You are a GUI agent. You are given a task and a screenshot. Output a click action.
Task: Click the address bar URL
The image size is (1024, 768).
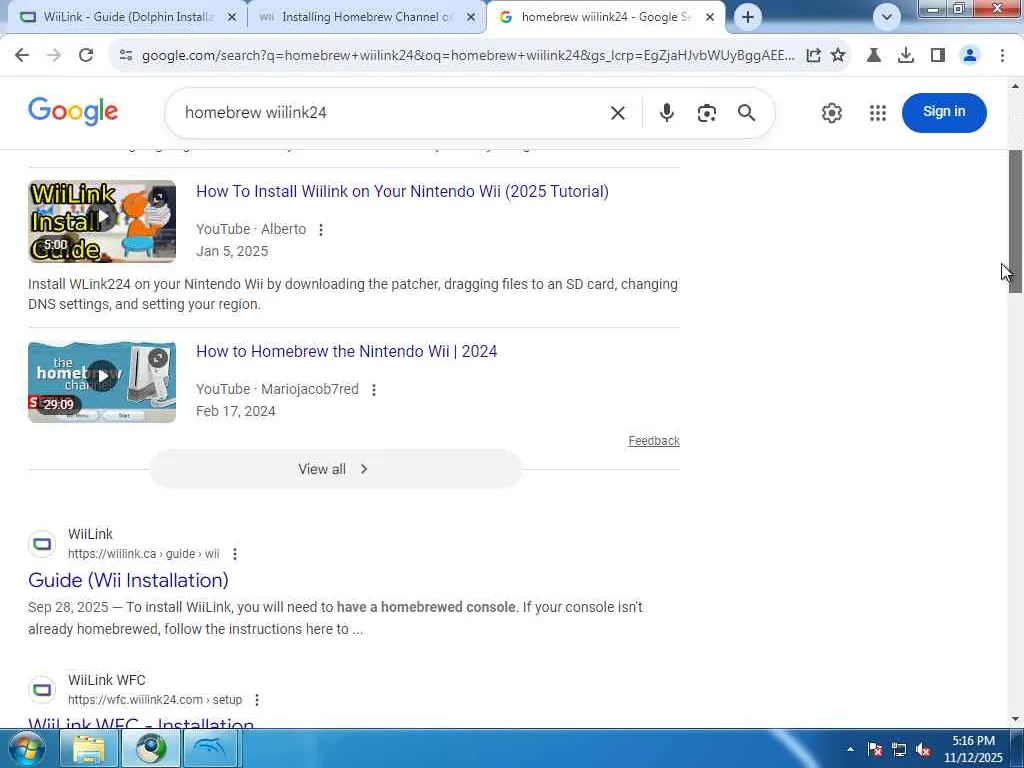tap(467, 56)
